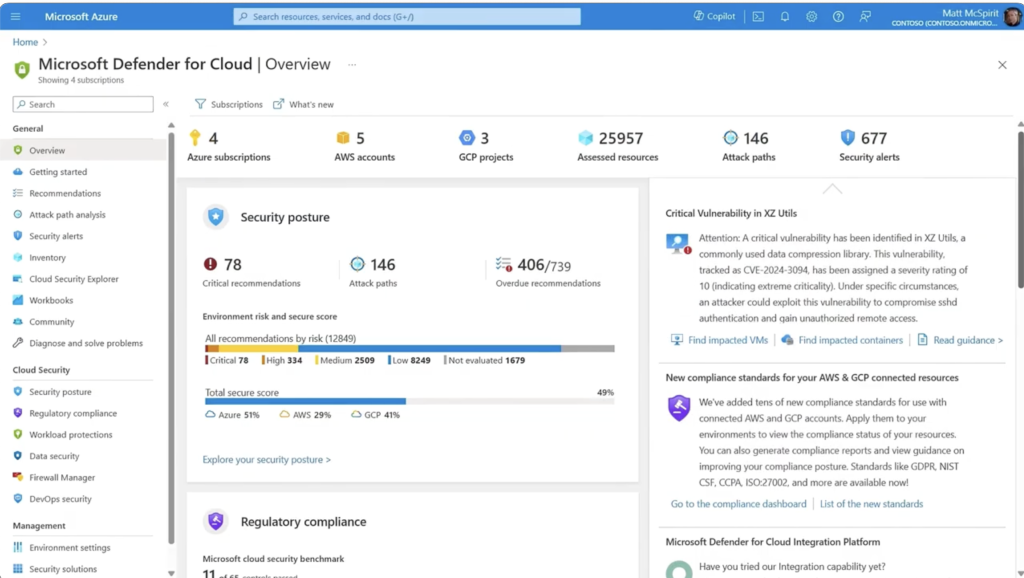Open portal settings gear

click(x=811, y=16)
